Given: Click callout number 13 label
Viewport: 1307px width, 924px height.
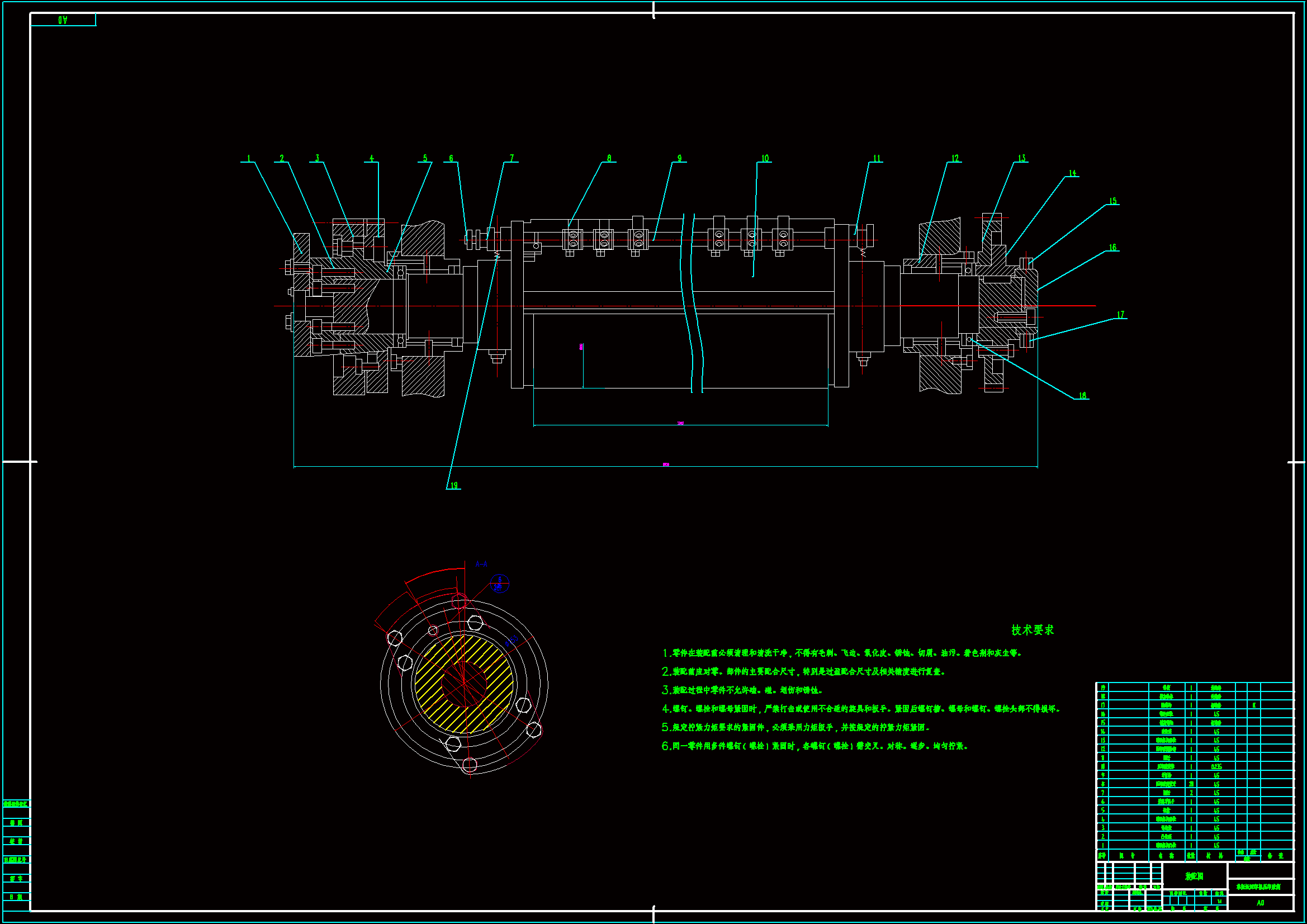Looking at the screenshot, I should pyautogui.click(x=1021, y=158).
